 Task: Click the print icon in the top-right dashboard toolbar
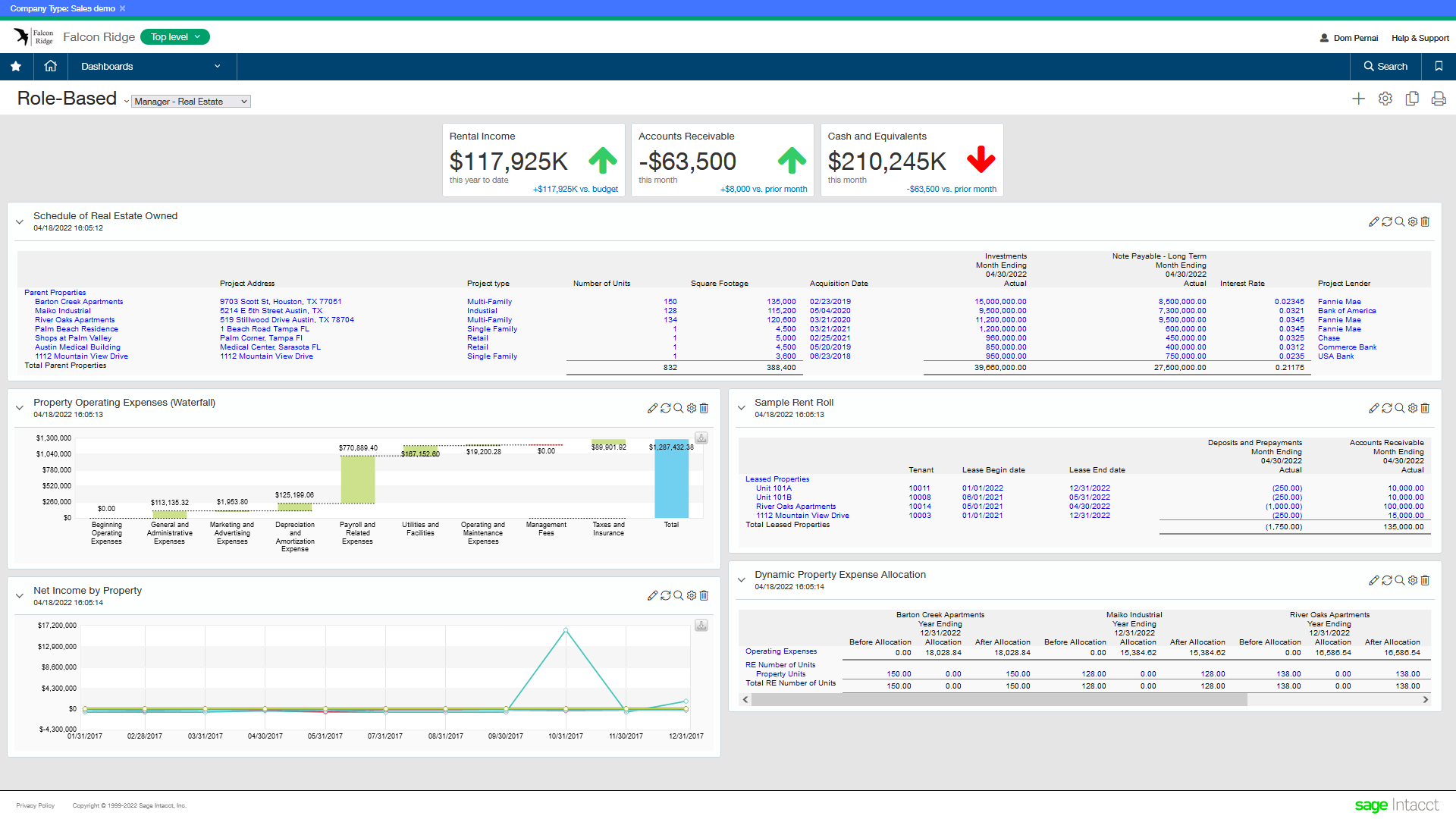(1438, 100)
